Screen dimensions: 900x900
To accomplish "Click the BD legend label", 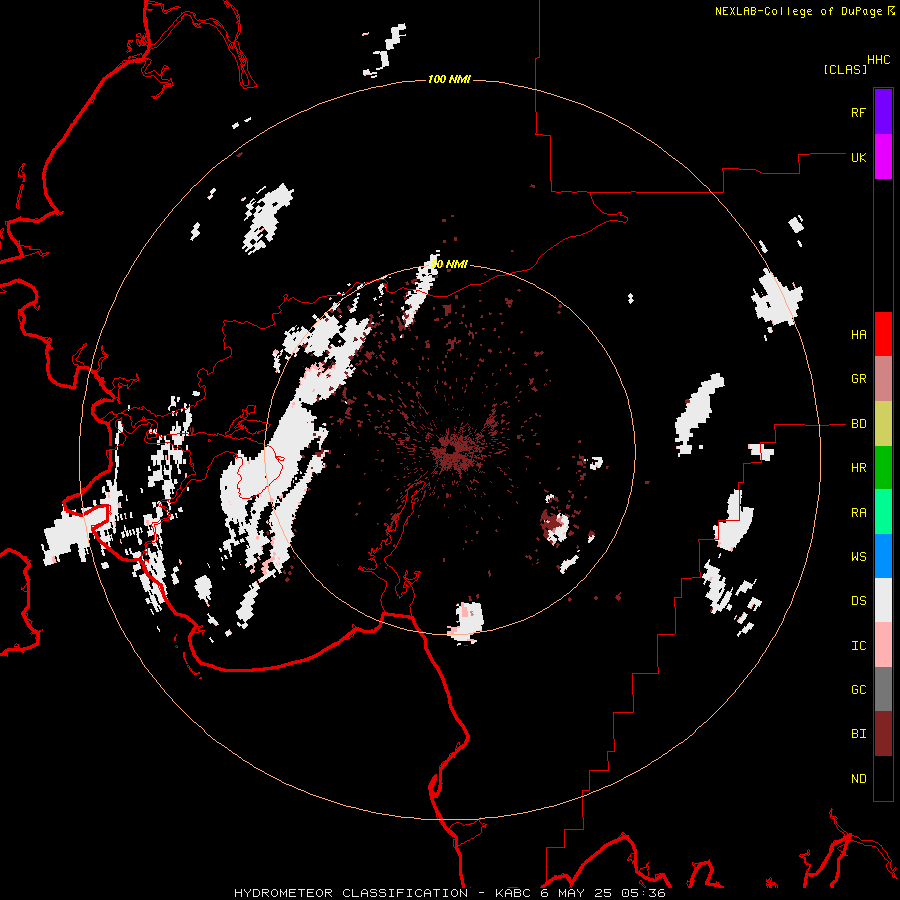I will click(x=859, y=424).
